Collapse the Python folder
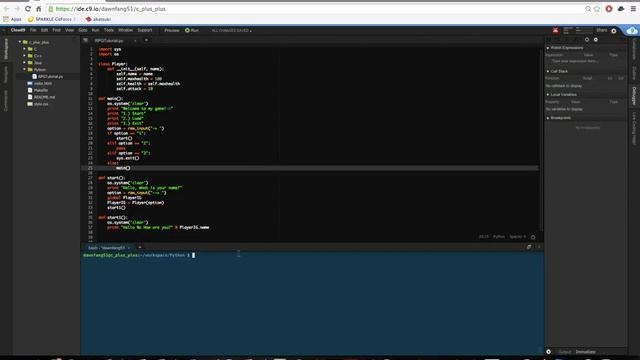640x360 pixels. (24, 69)
